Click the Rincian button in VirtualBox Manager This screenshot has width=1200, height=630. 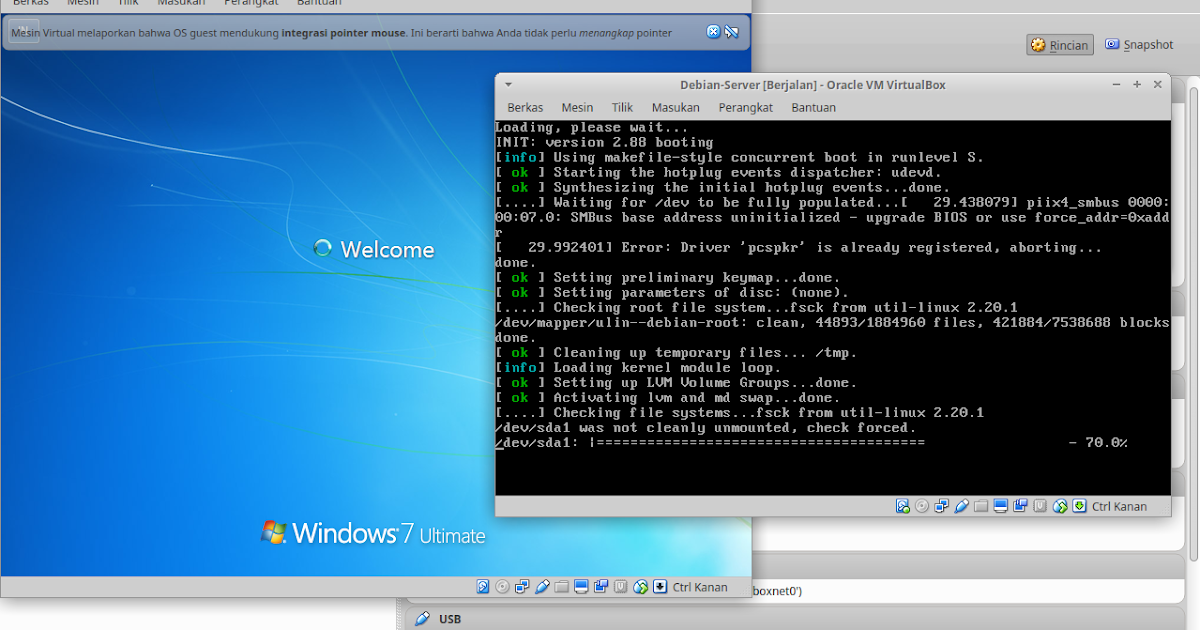click(x=1059, y=45)
